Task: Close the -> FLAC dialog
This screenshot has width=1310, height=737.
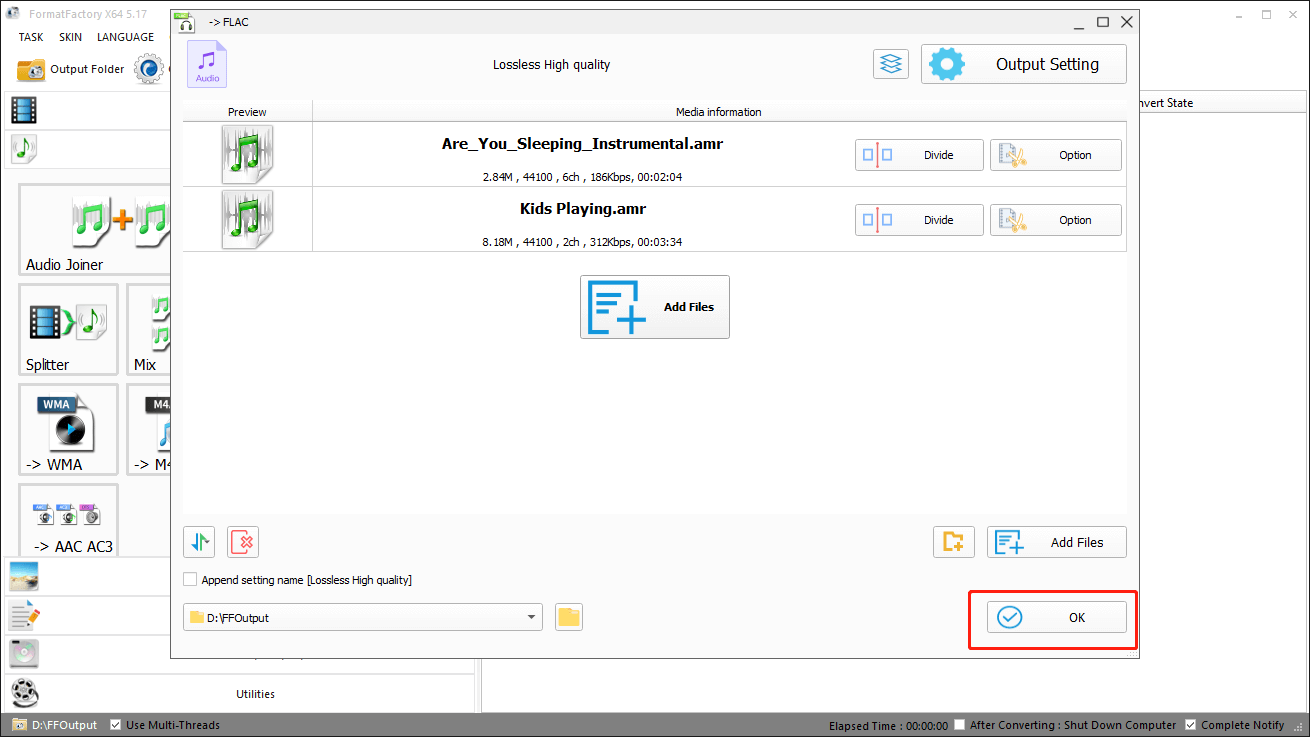Action: click(1127, 21)
